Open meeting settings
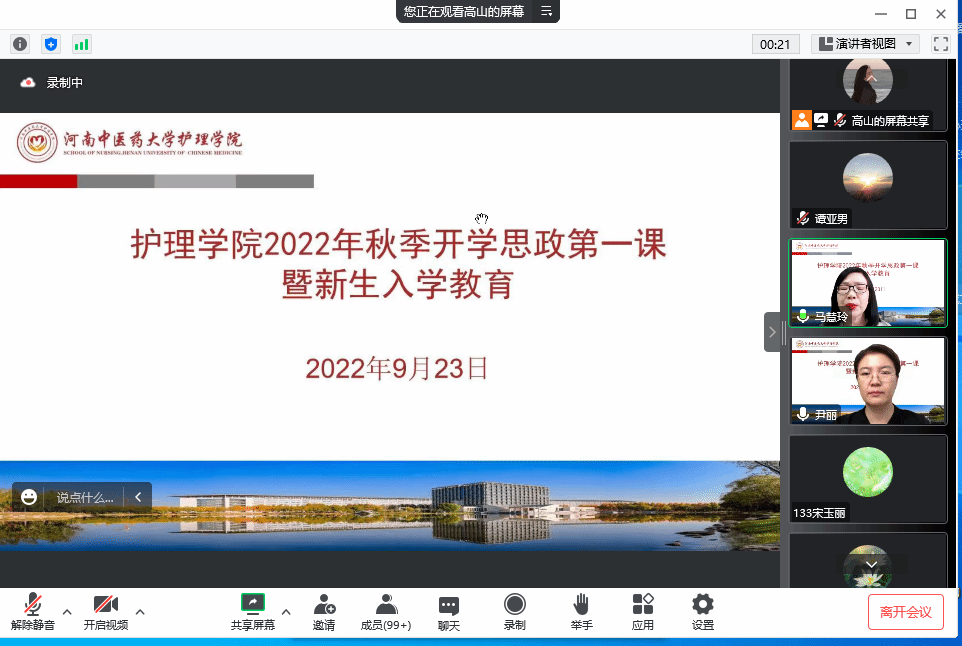Screen dimensions: 962x646 [x=703, y=611]
